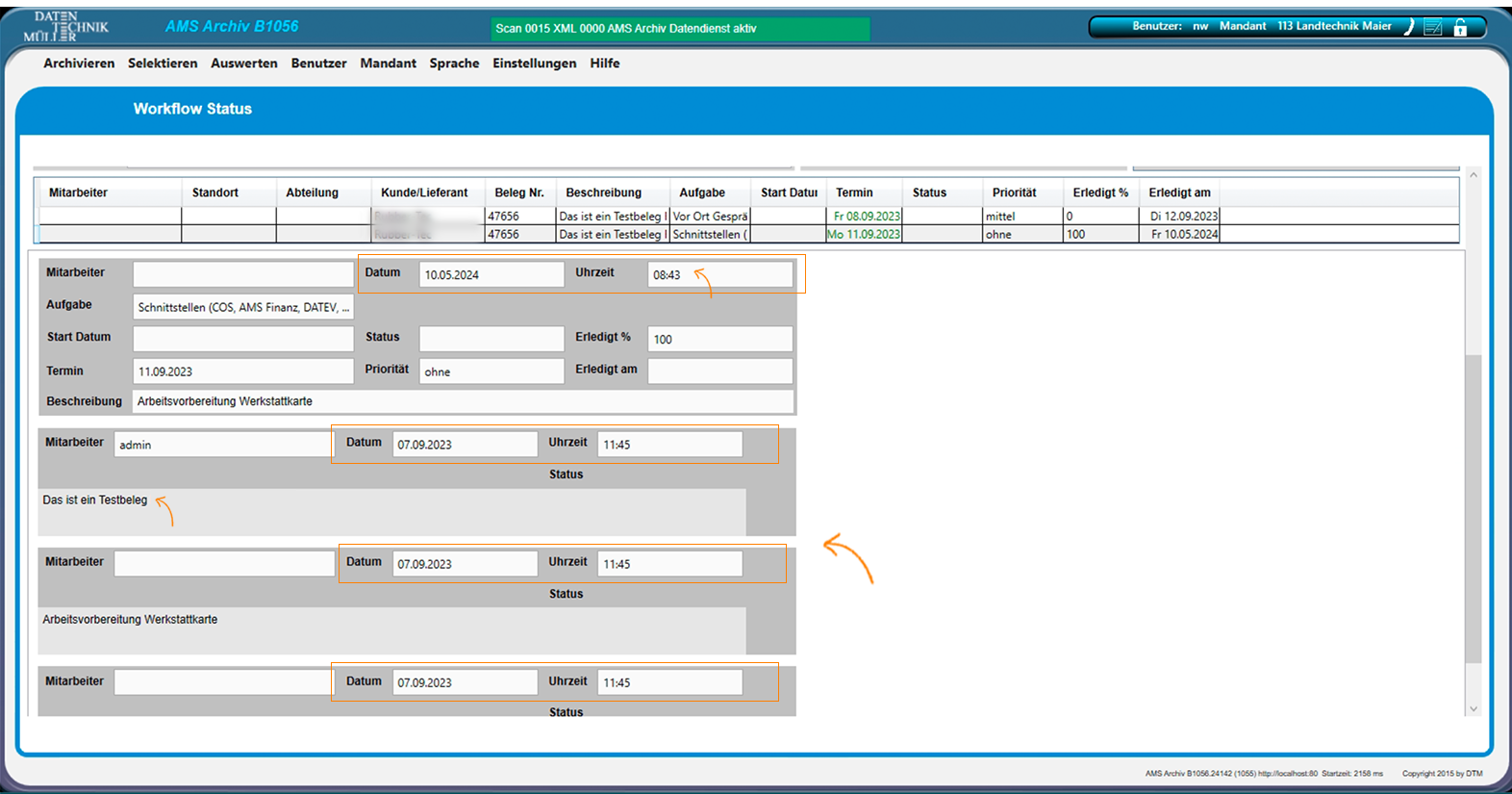
Task: Sort the table by the Termin column header
Action: coord(854,192)
